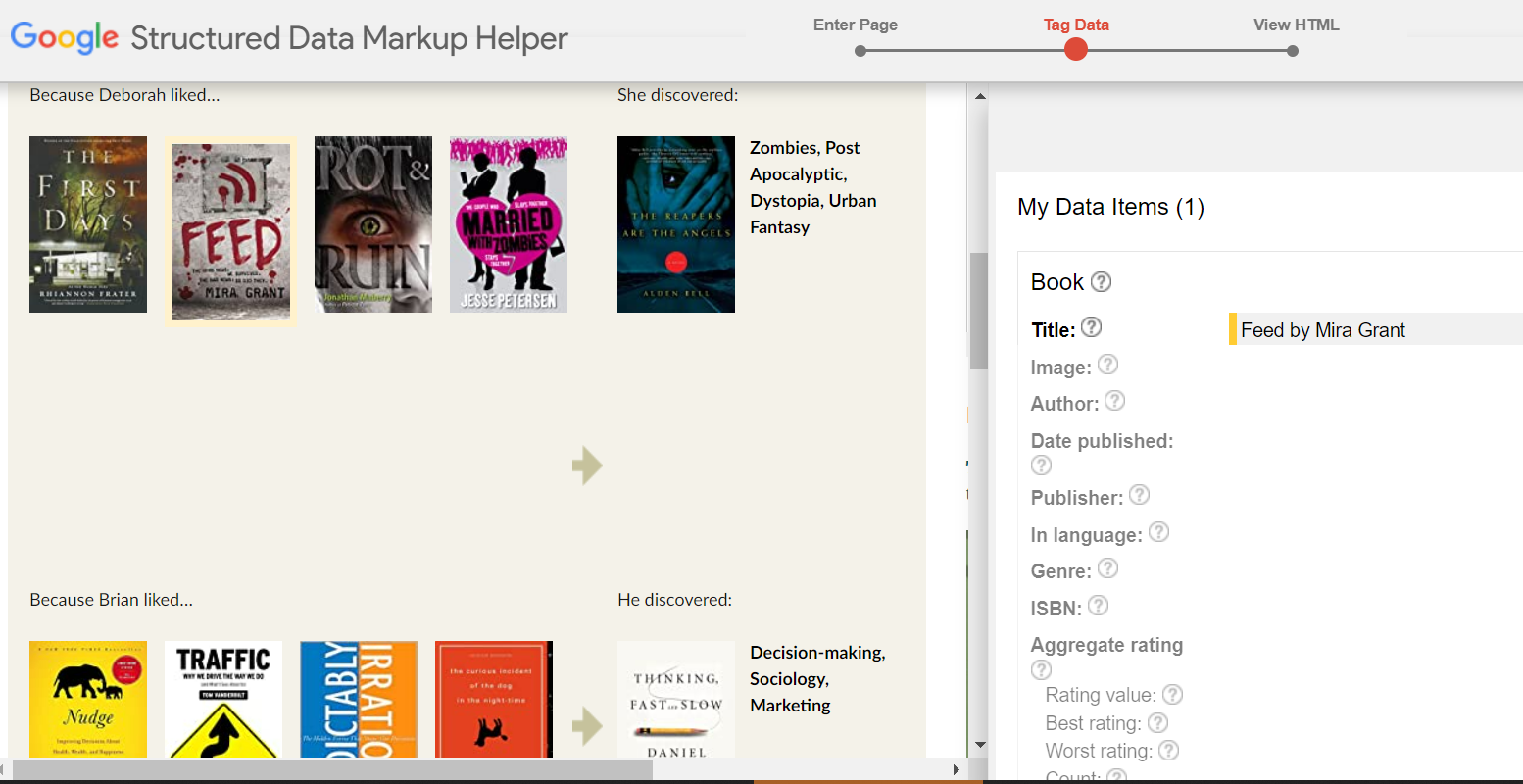Click the Author field help icon
This screenshot has width=1523, height=784.
(1115, 401)
